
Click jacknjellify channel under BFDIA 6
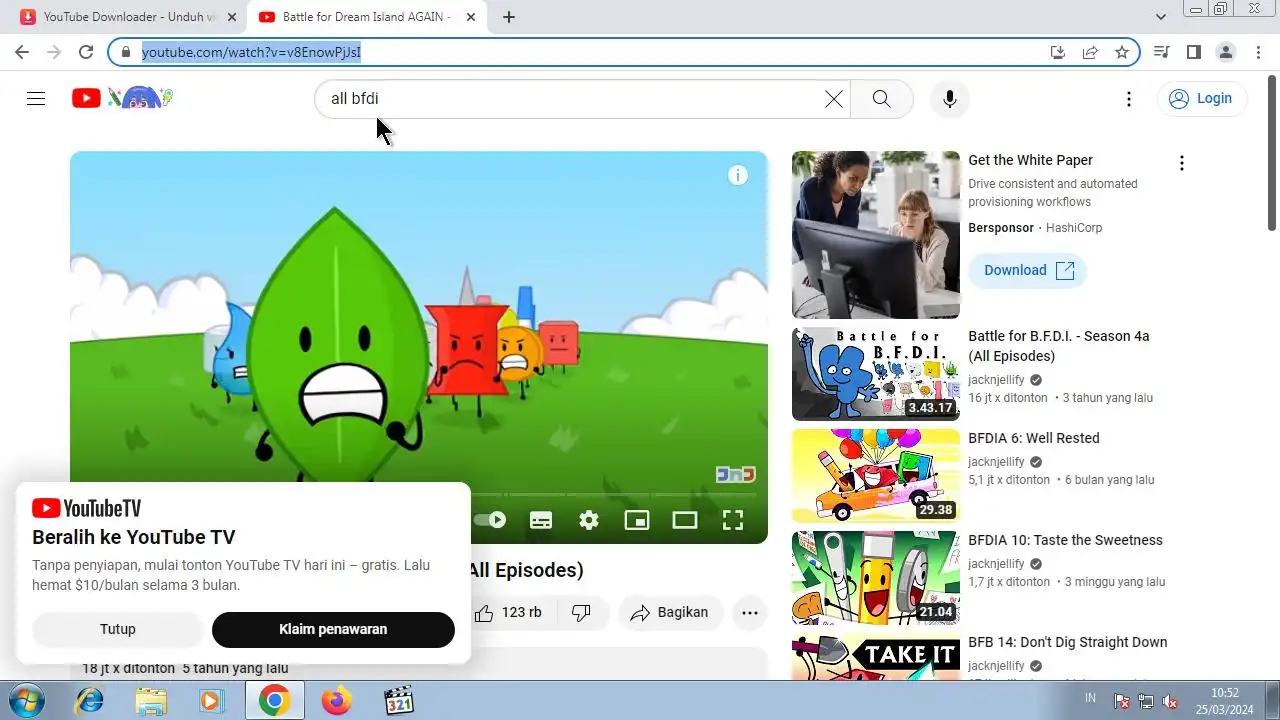[x=996, y=462]
